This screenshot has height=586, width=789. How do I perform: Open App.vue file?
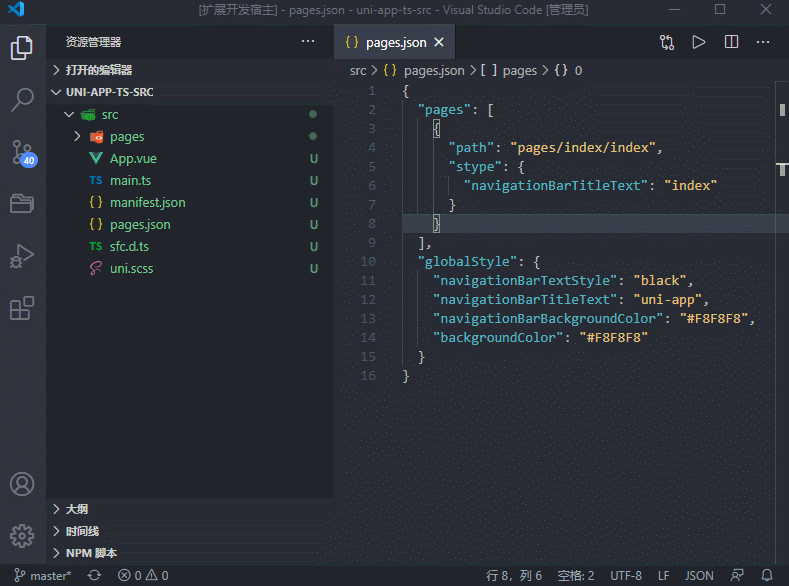tap(191, 158)
